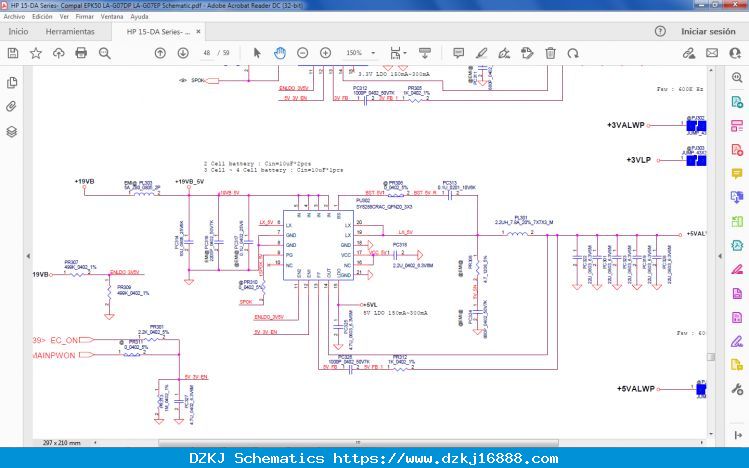Click the cloud upload icon
Screen dimensions: 749x468
pyautogui.click(x=58, y=53)
